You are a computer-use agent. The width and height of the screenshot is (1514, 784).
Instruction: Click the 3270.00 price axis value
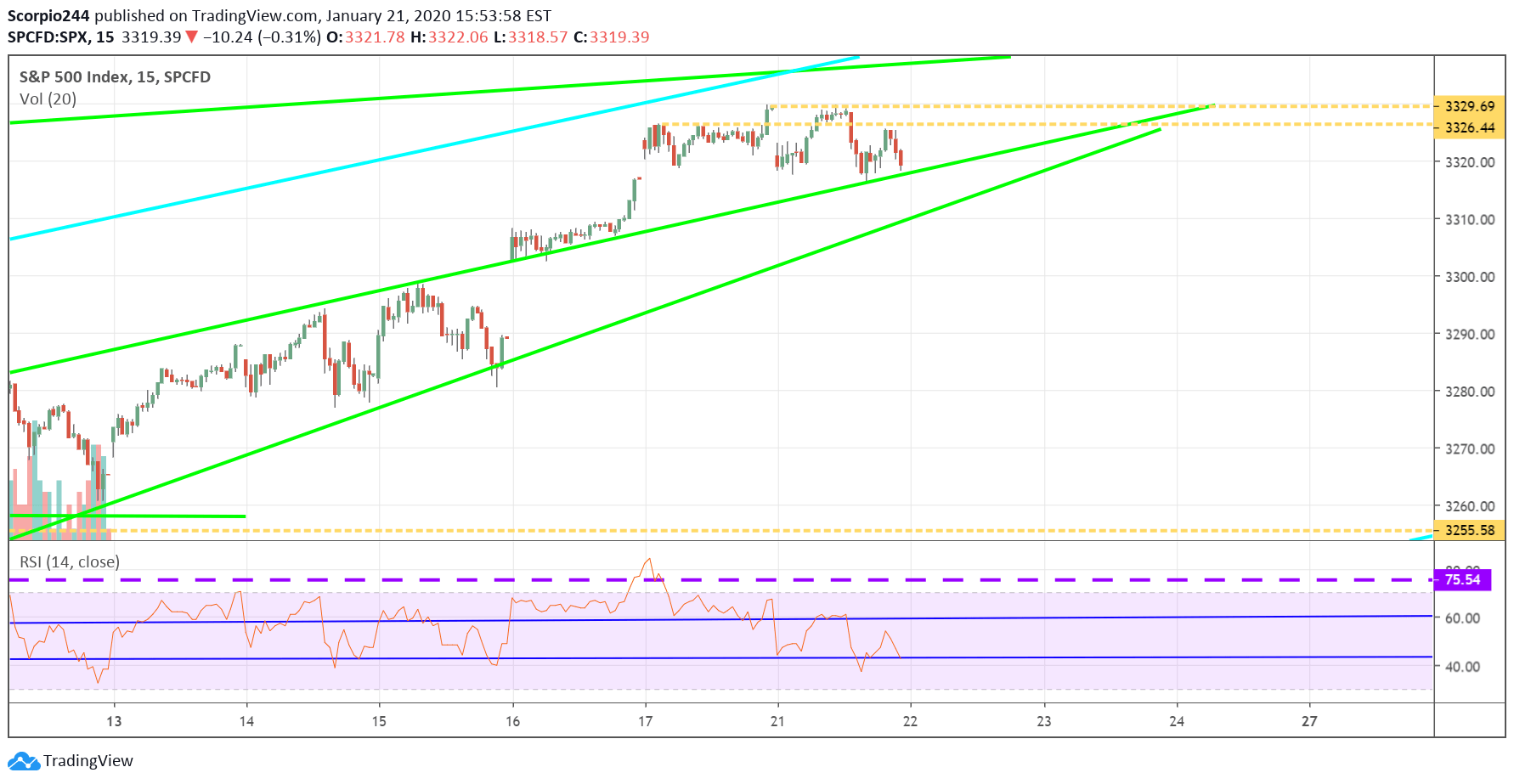pos(1470,449)
